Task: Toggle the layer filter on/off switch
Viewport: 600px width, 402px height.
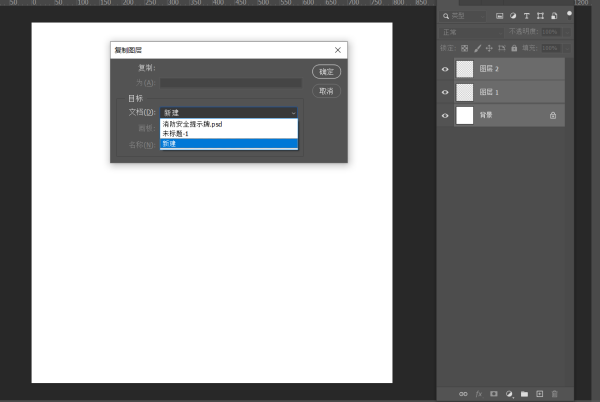Action: pyautogui.click(x=570, y=15)
